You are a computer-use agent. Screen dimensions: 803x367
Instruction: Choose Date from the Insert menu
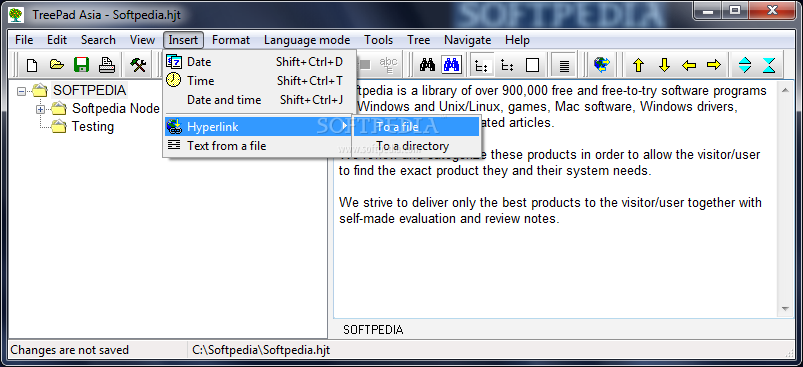click(259, 62)
